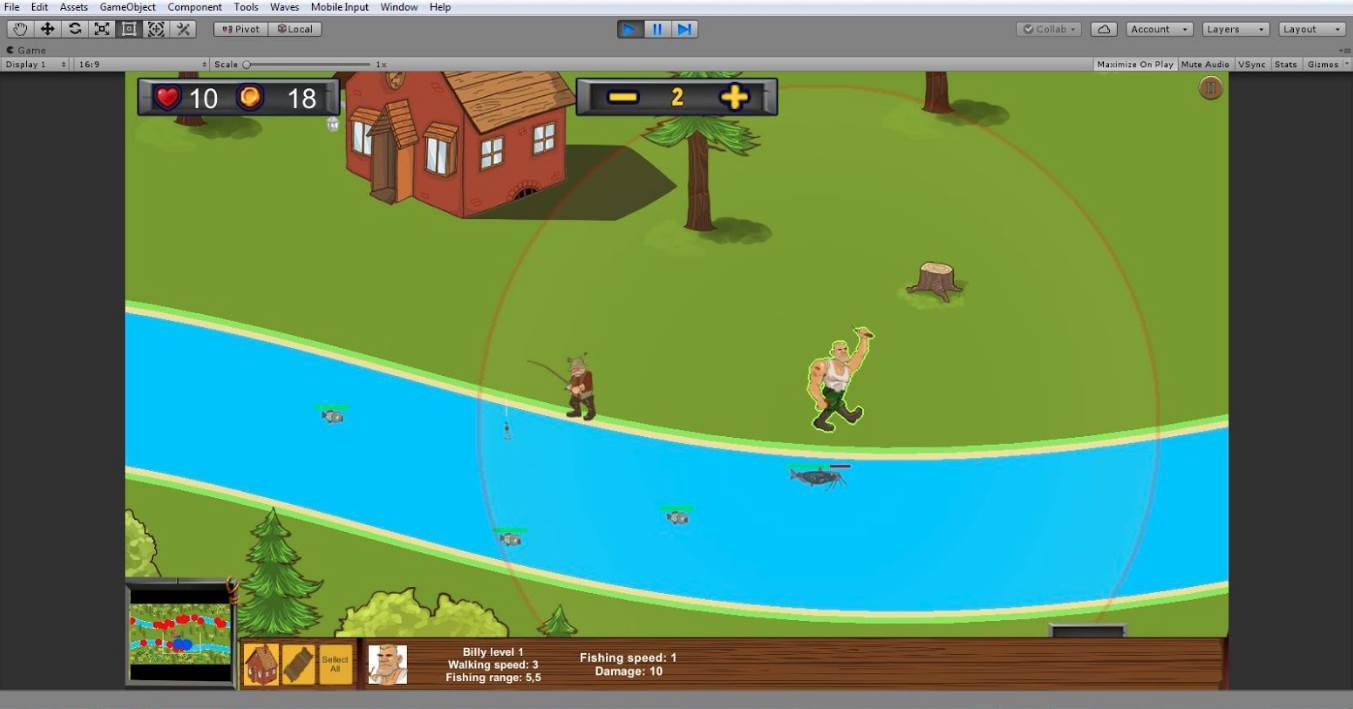Click the yellow minus speed icon

click(622, 97)
